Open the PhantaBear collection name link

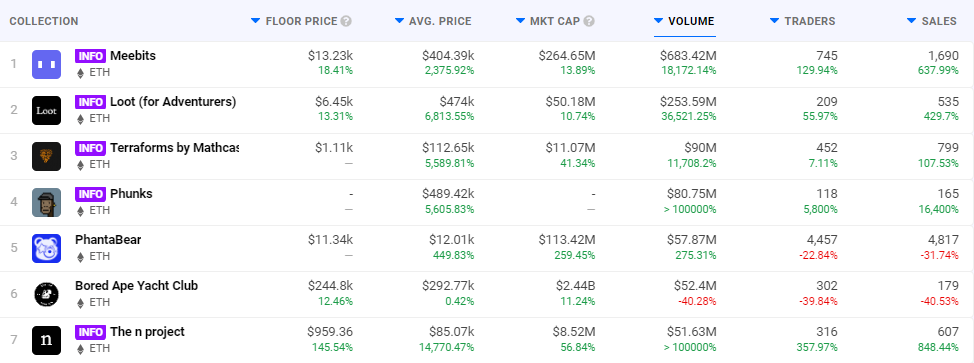coord(108,240)
